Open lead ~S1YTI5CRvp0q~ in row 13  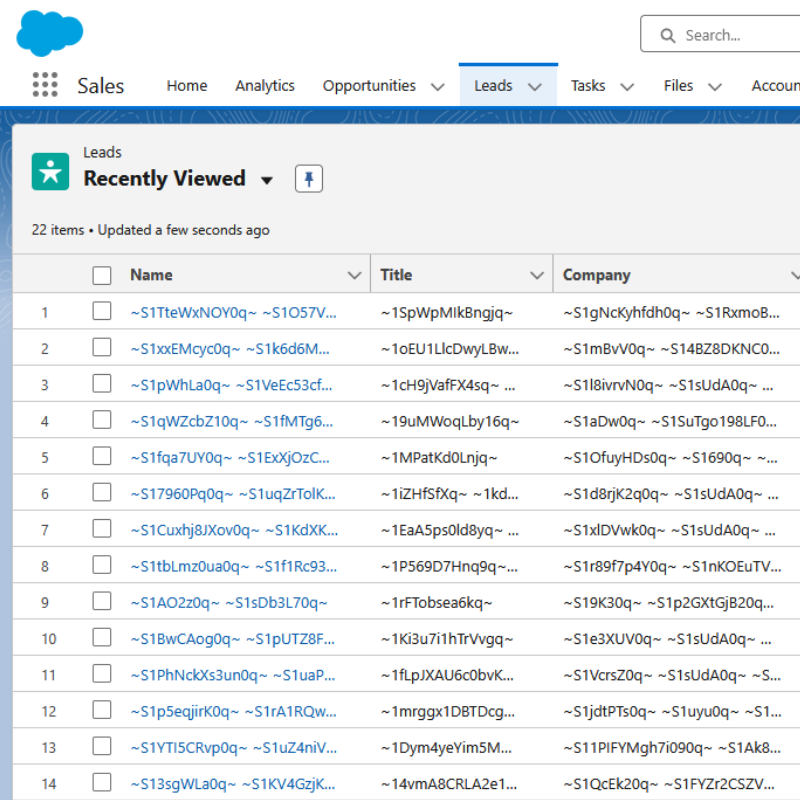234,747
